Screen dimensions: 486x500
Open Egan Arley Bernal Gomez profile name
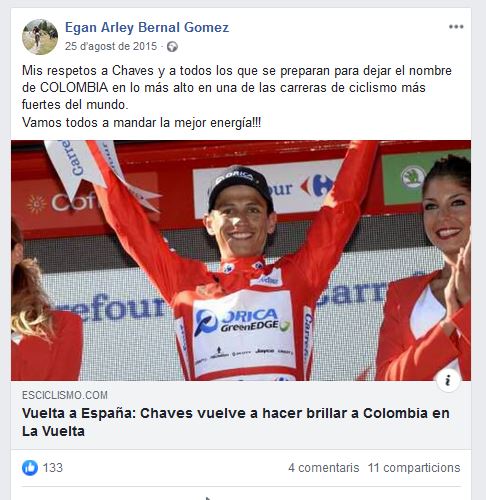(147, 27)
